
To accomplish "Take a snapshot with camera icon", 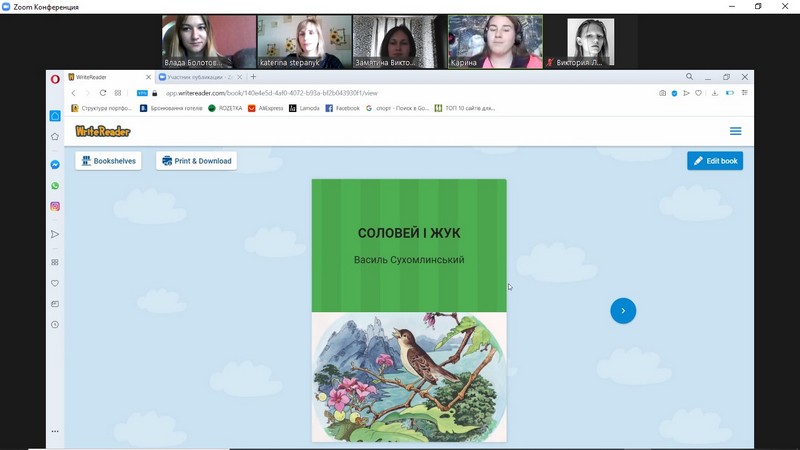I will 662,93.
